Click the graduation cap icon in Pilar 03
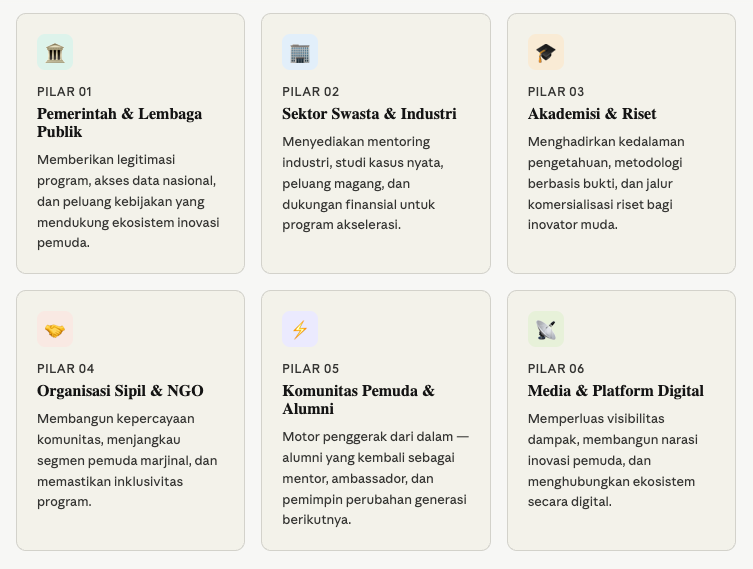753x569 pixels. tap(545, 52)
